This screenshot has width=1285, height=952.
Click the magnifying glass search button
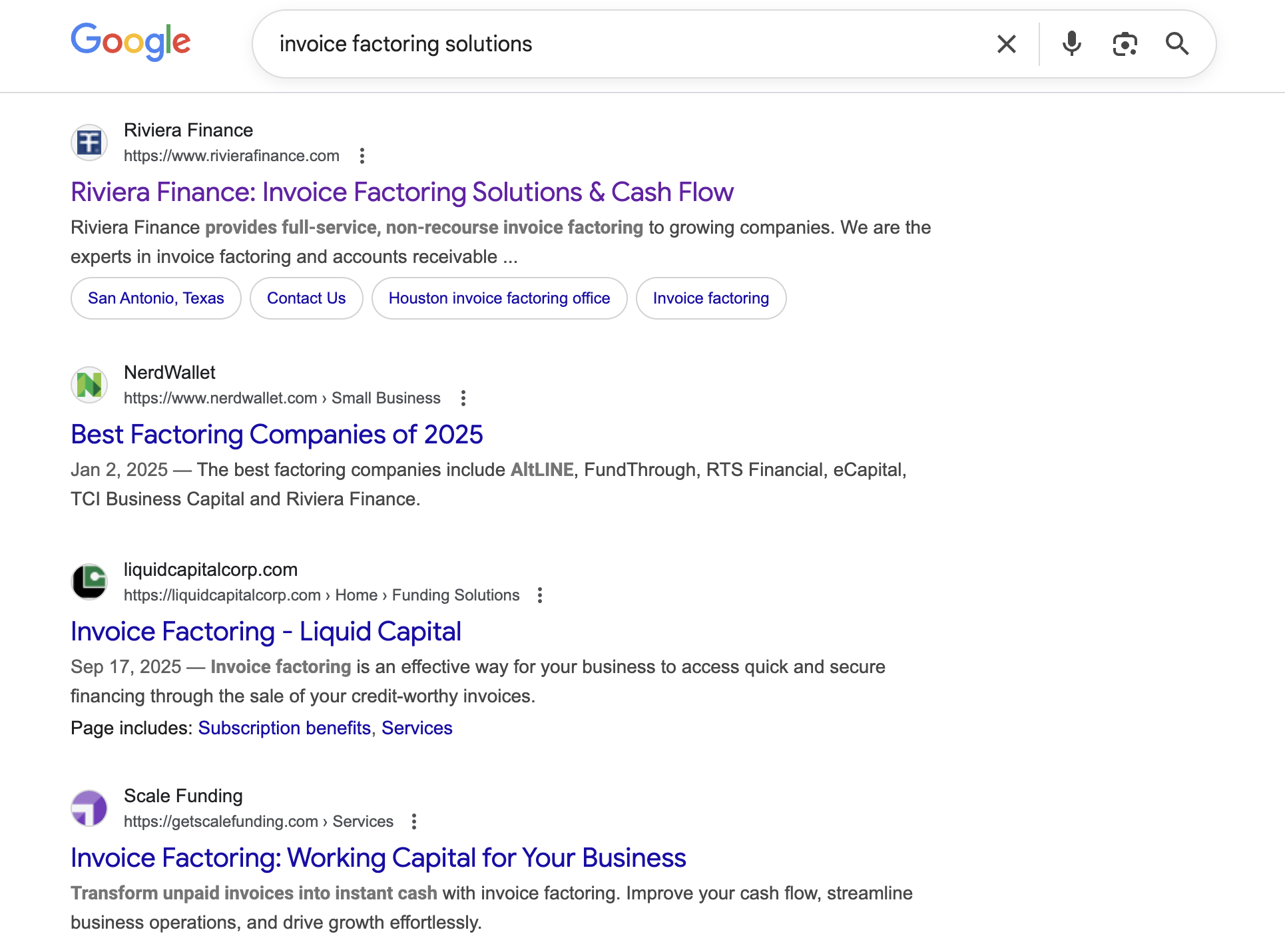[1177, 44]
